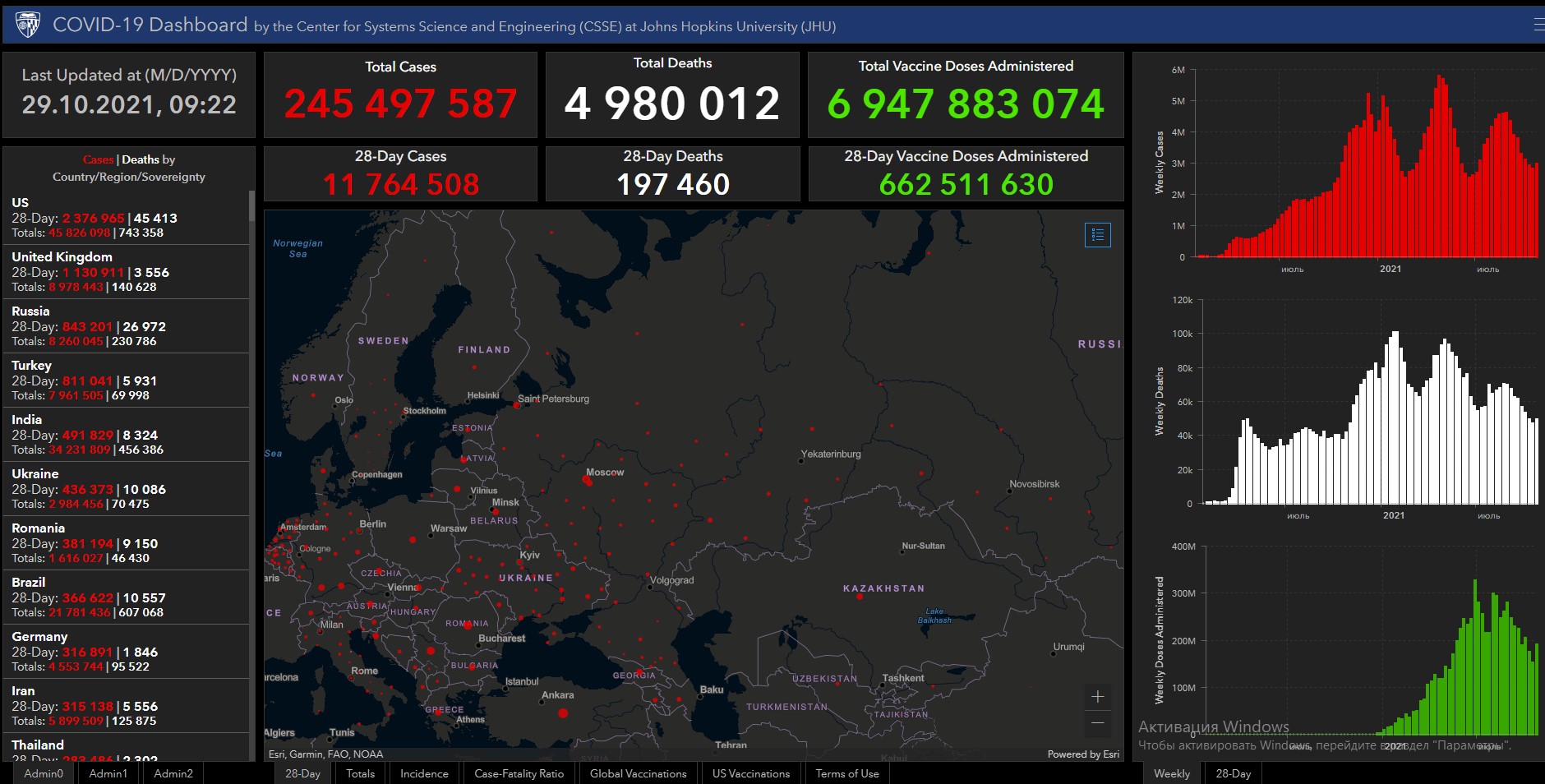
Task: Select the Admin2 tab
Action: click(173, 773)
